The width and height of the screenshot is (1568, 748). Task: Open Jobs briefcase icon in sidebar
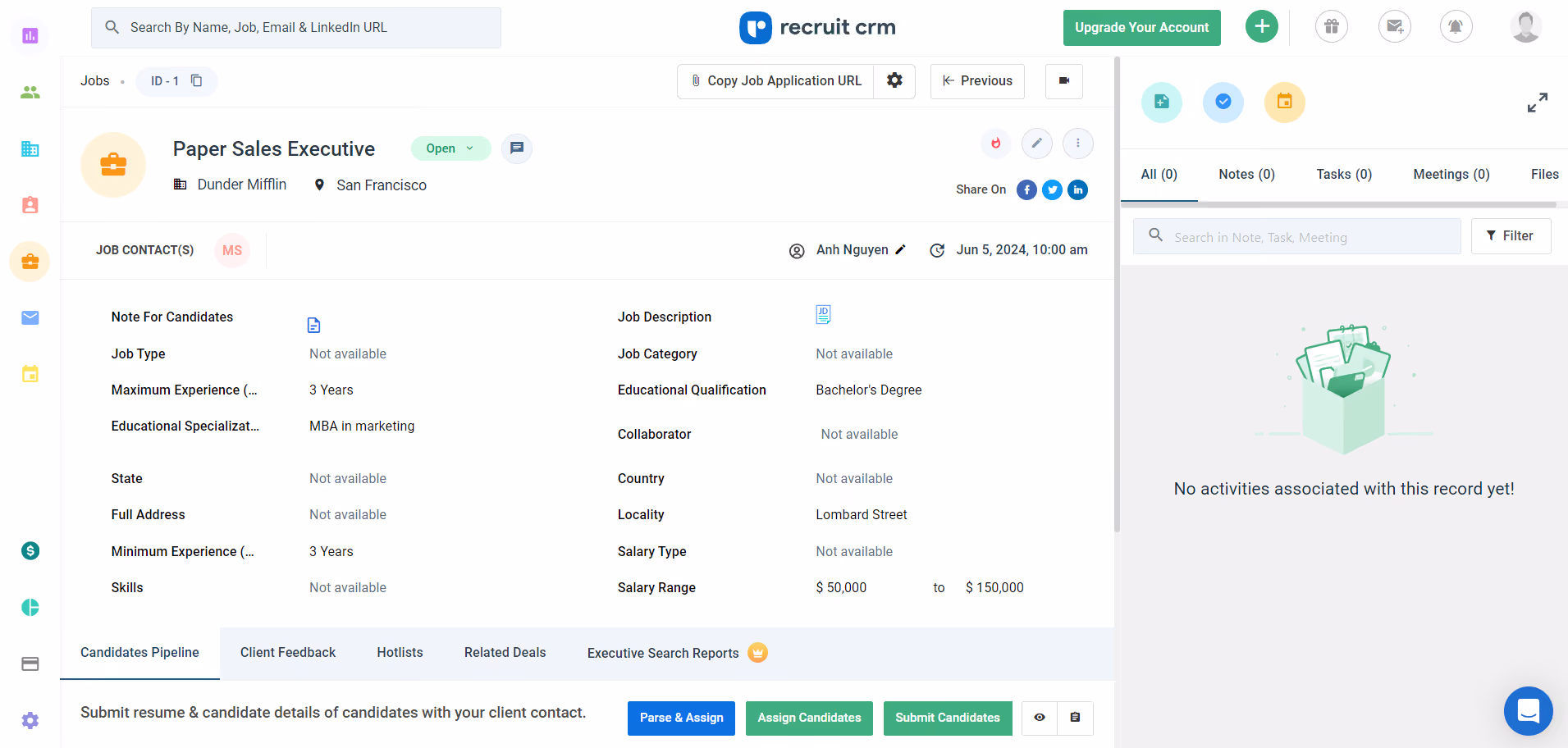point(30,262)
